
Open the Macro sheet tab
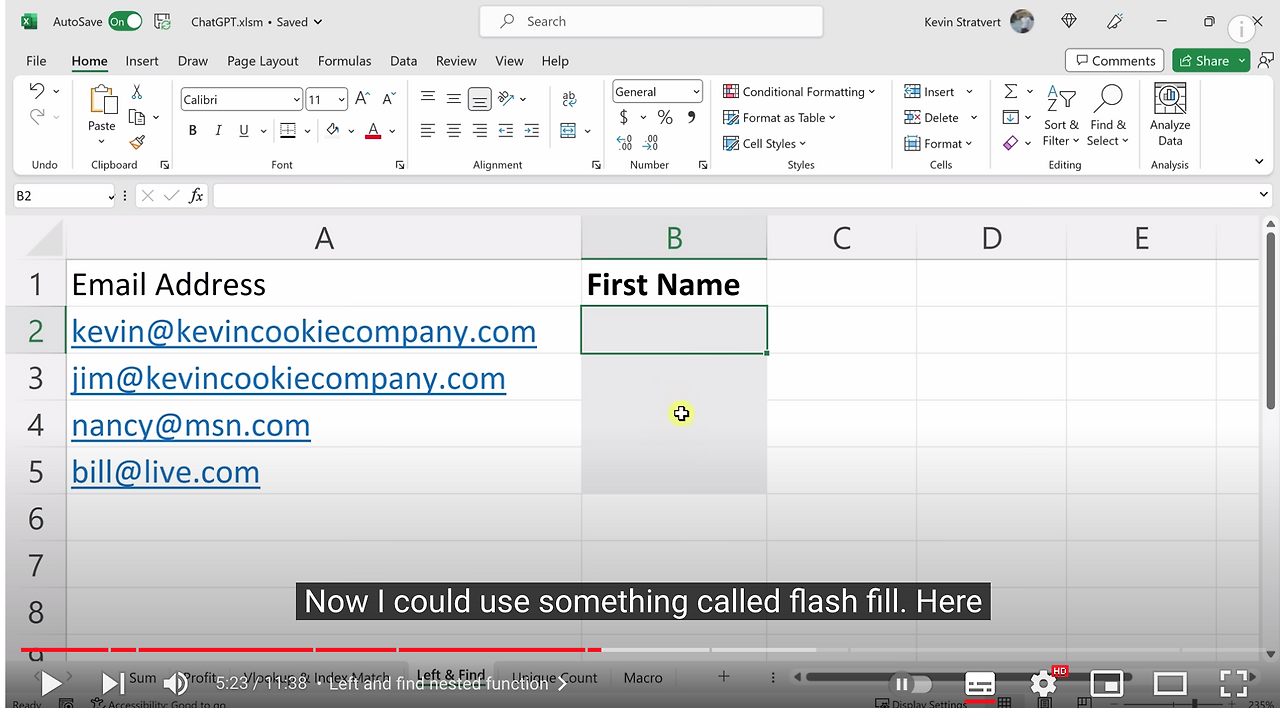[x=643, y=678]
